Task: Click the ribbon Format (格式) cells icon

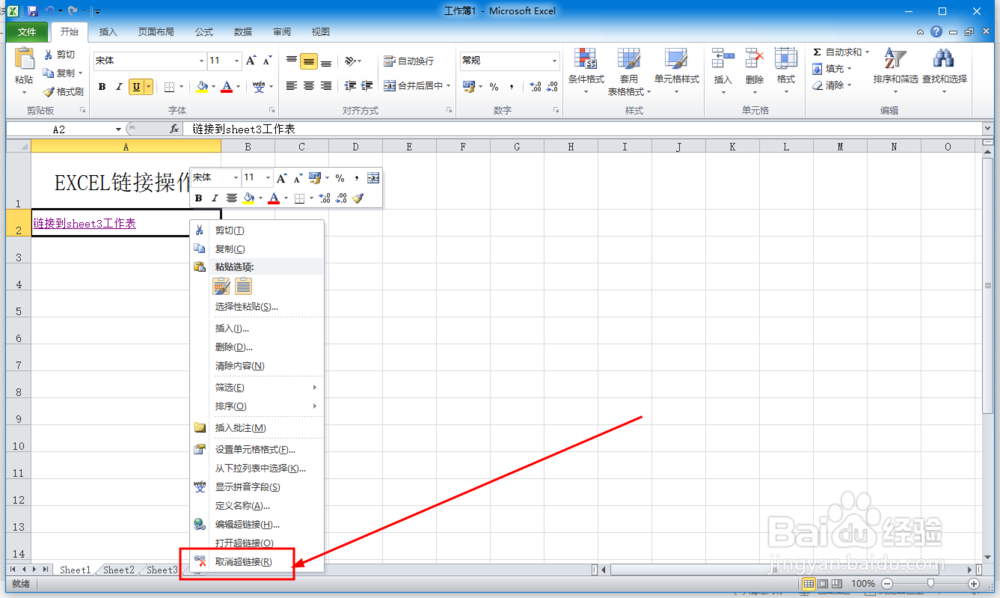Action: (786, 58)
